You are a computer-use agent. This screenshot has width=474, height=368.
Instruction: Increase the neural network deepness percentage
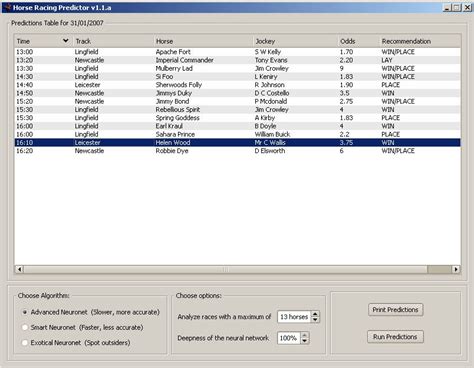click(304, 335)
